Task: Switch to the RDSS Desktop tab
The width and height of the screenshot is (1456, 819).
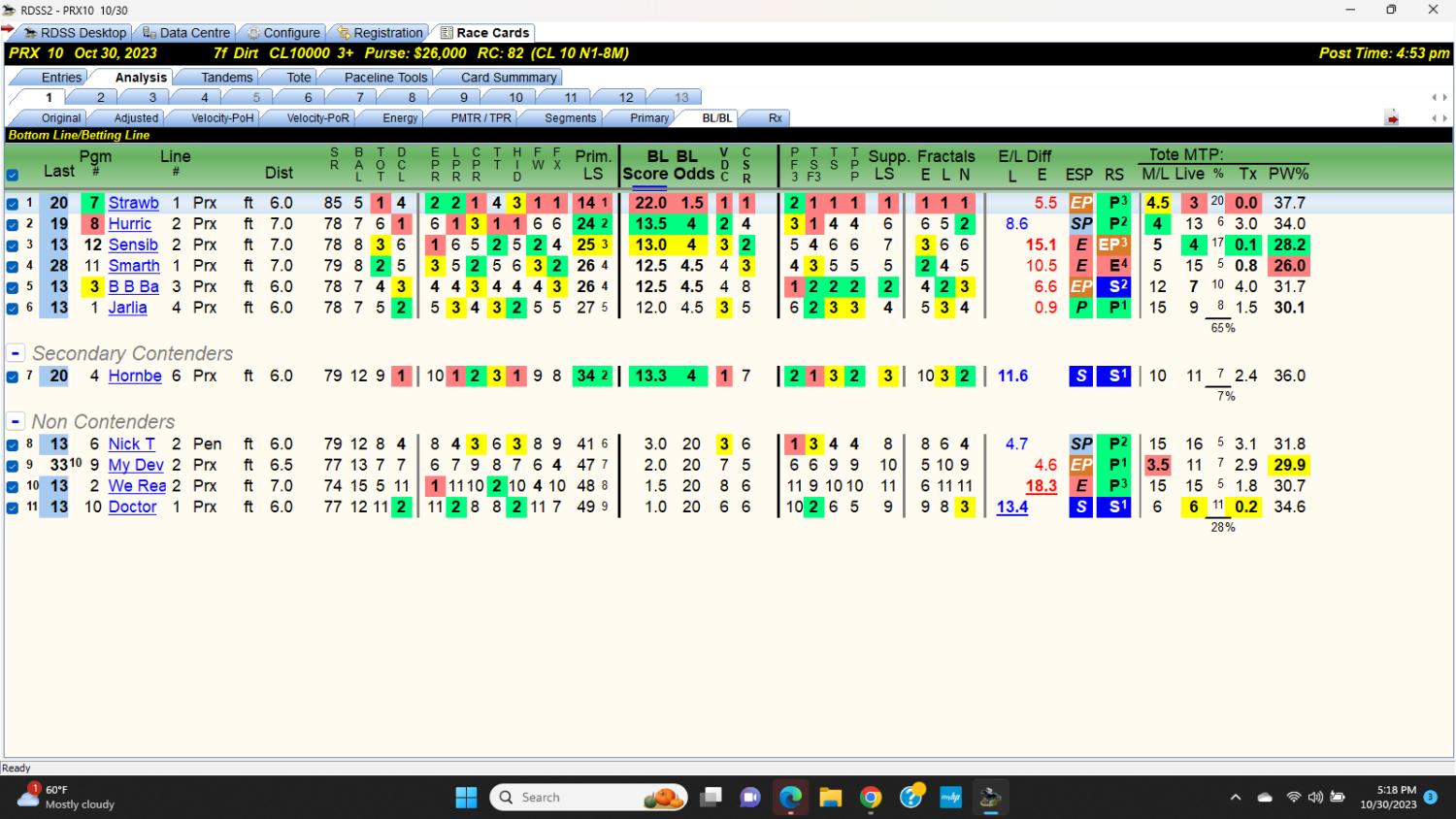Action: pyautogui.click(x=76, y=33)
